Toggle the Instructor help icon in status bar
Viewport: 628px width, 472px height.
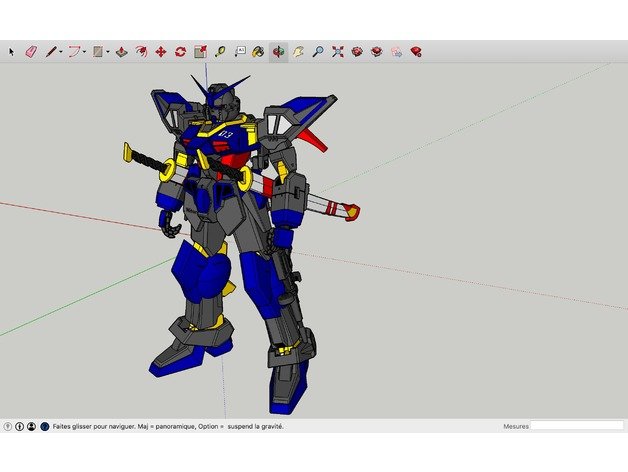(44, 426)
